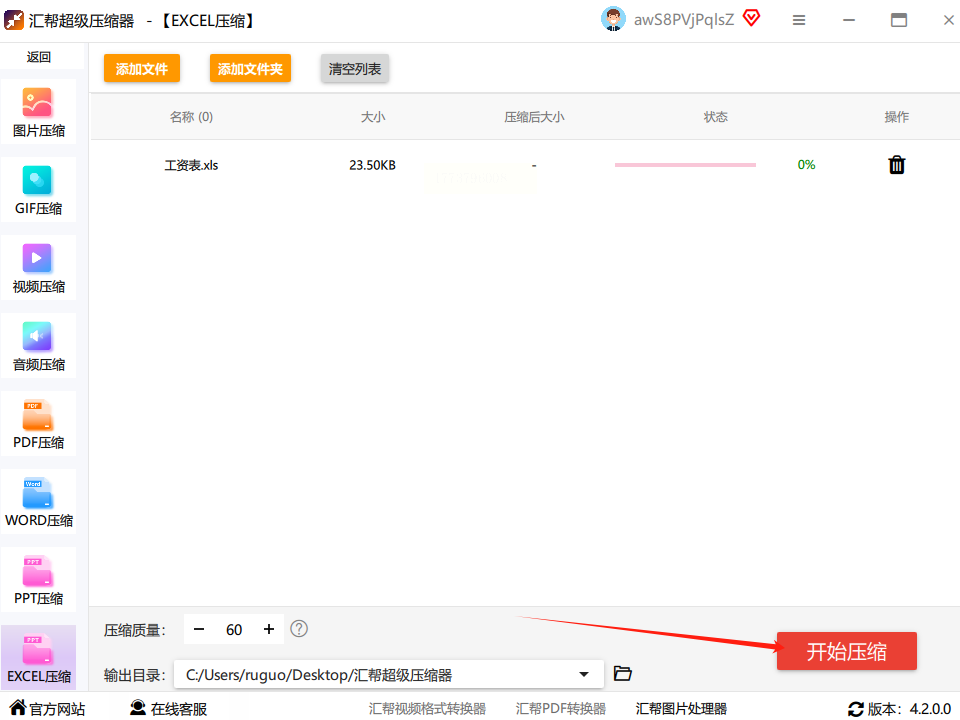Increase compression quality with plus button
The image size is (960, 720).
pos(269,629)
